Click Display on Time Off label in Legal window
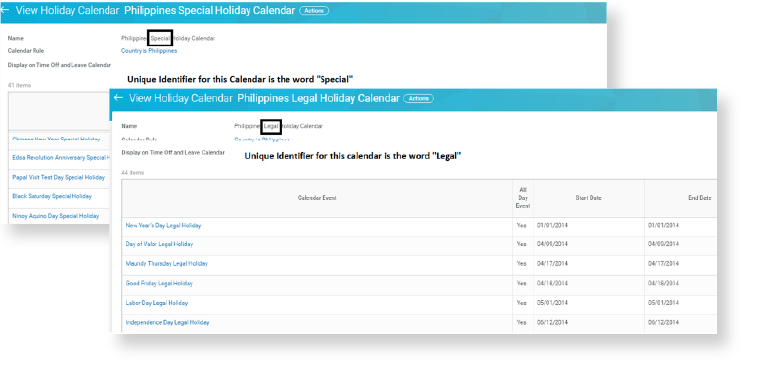The image size is (769, 374). (x=173, y=153)
